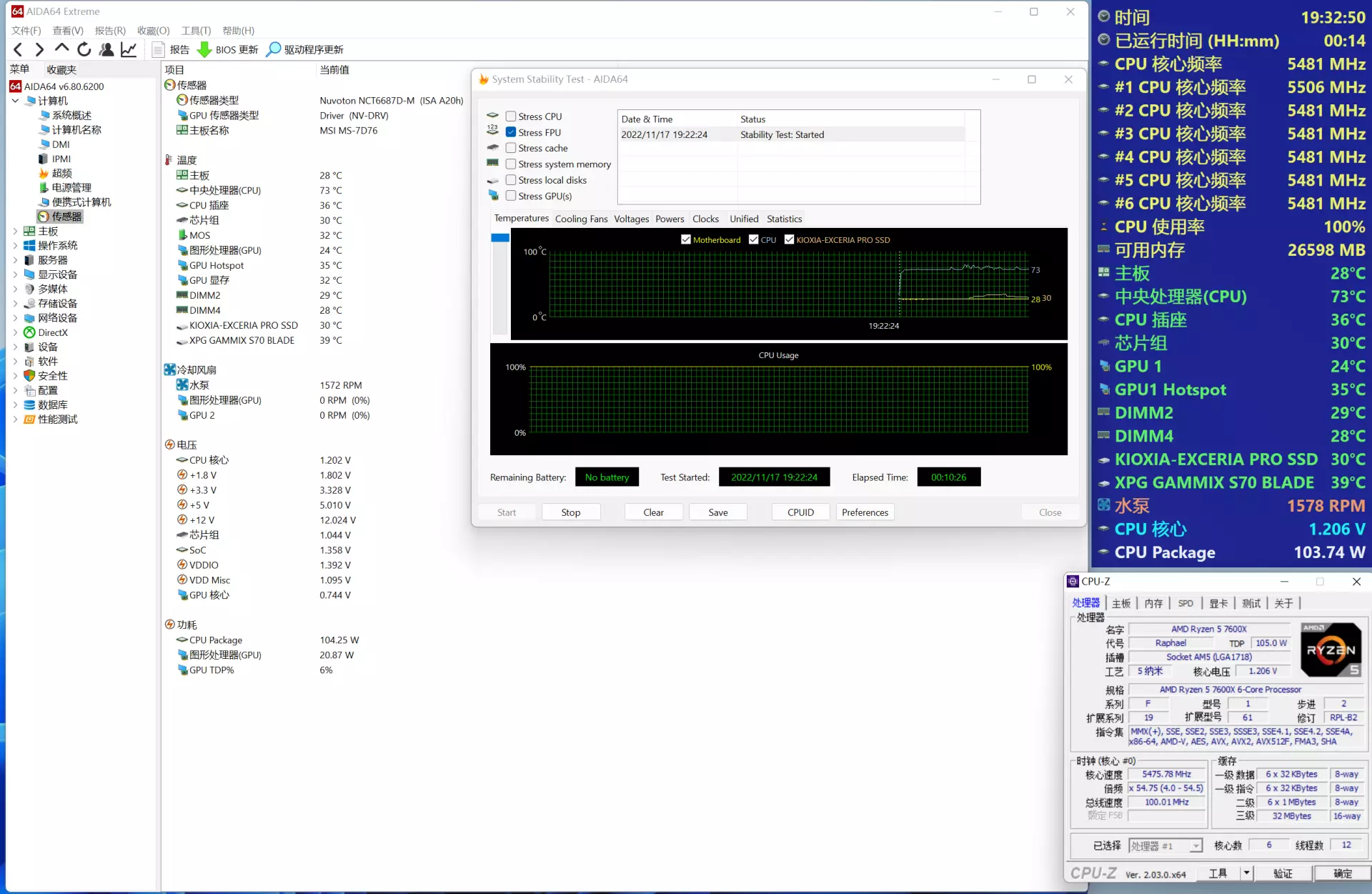Image resolution: width=1372 pixels, height=894 pixels.
Task: Click the Back navigation arrow in toolbar
Action: 19,49
